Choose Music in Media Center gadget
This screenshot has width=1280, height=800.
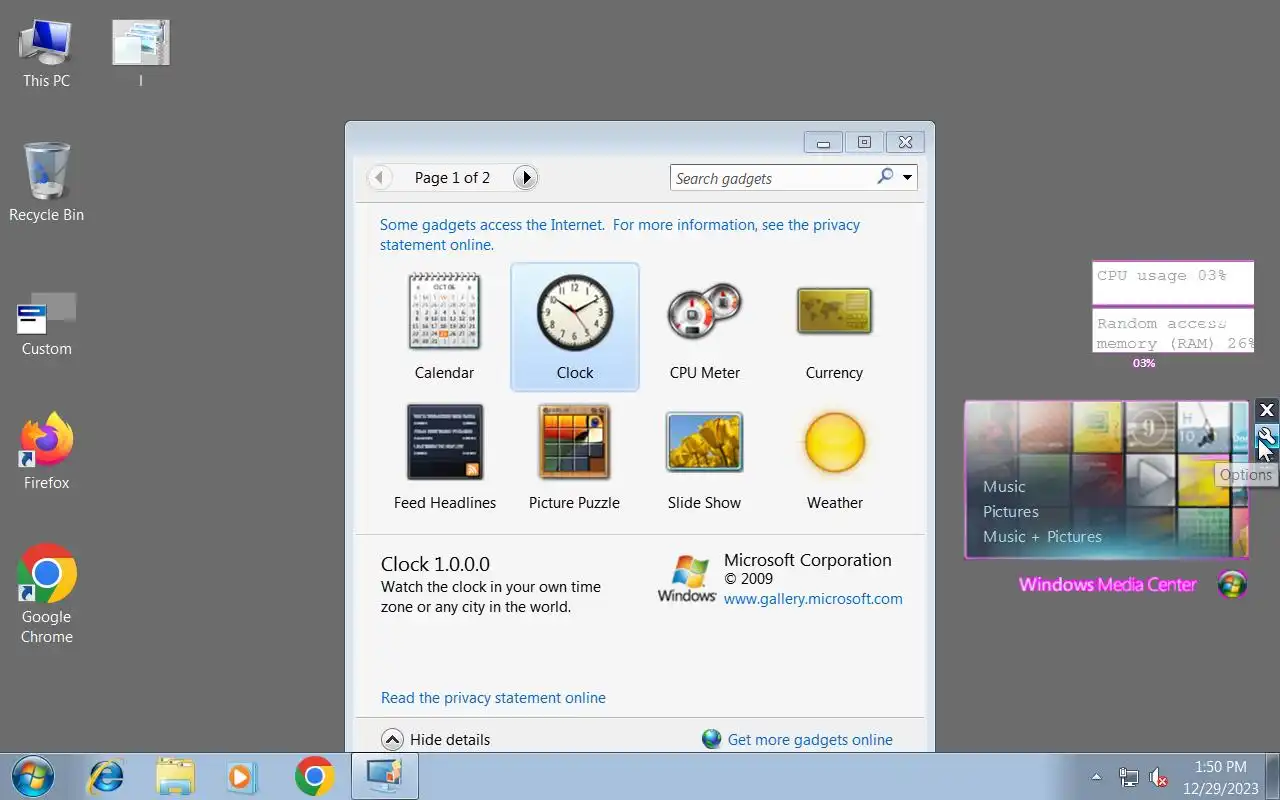click(x=1004, y=487)
